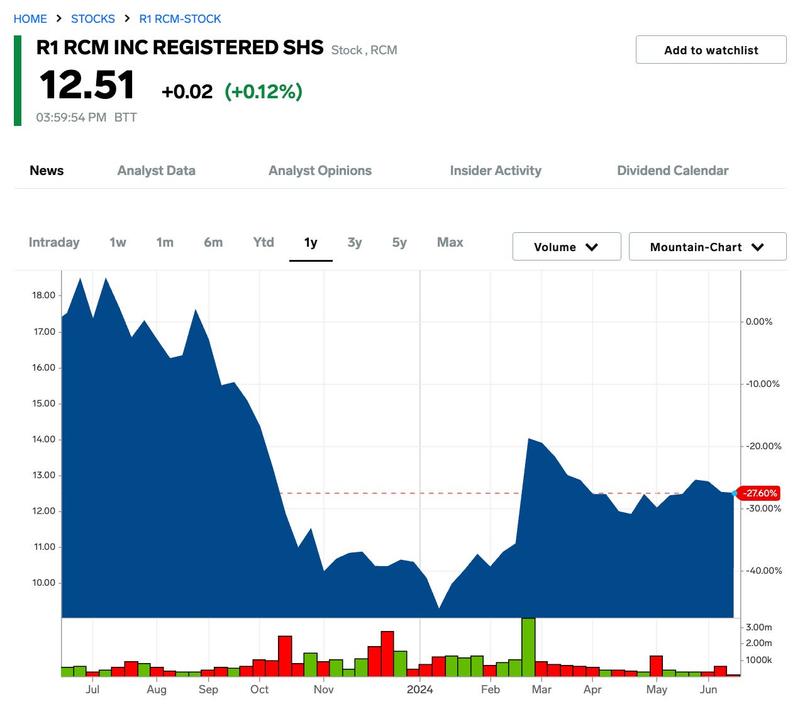Click the Add to watchlist button
Image resolution: width=800 pixels, height=706 pixels.
click(711, 50)
